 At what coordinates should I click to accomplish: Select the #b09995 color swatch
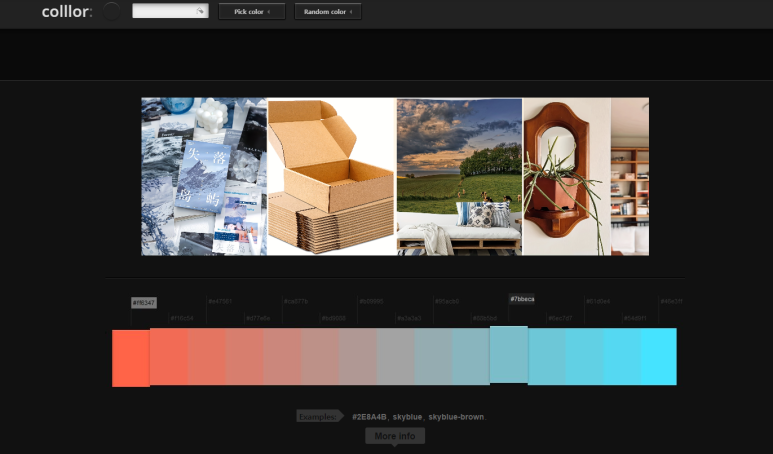pos(357,356)
